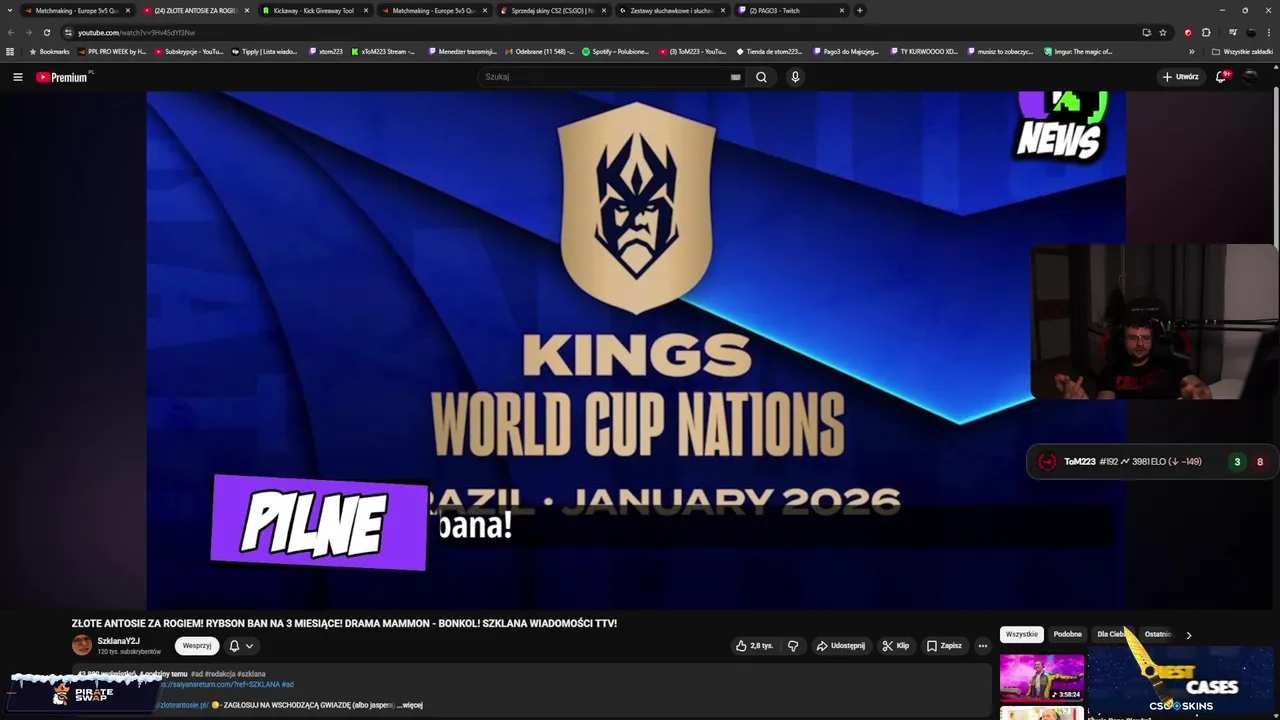Screen dimensions: 1280x720
Task: Open recommended video thumbnail with 3:58:24 duration
Action: pos(1041,677)
